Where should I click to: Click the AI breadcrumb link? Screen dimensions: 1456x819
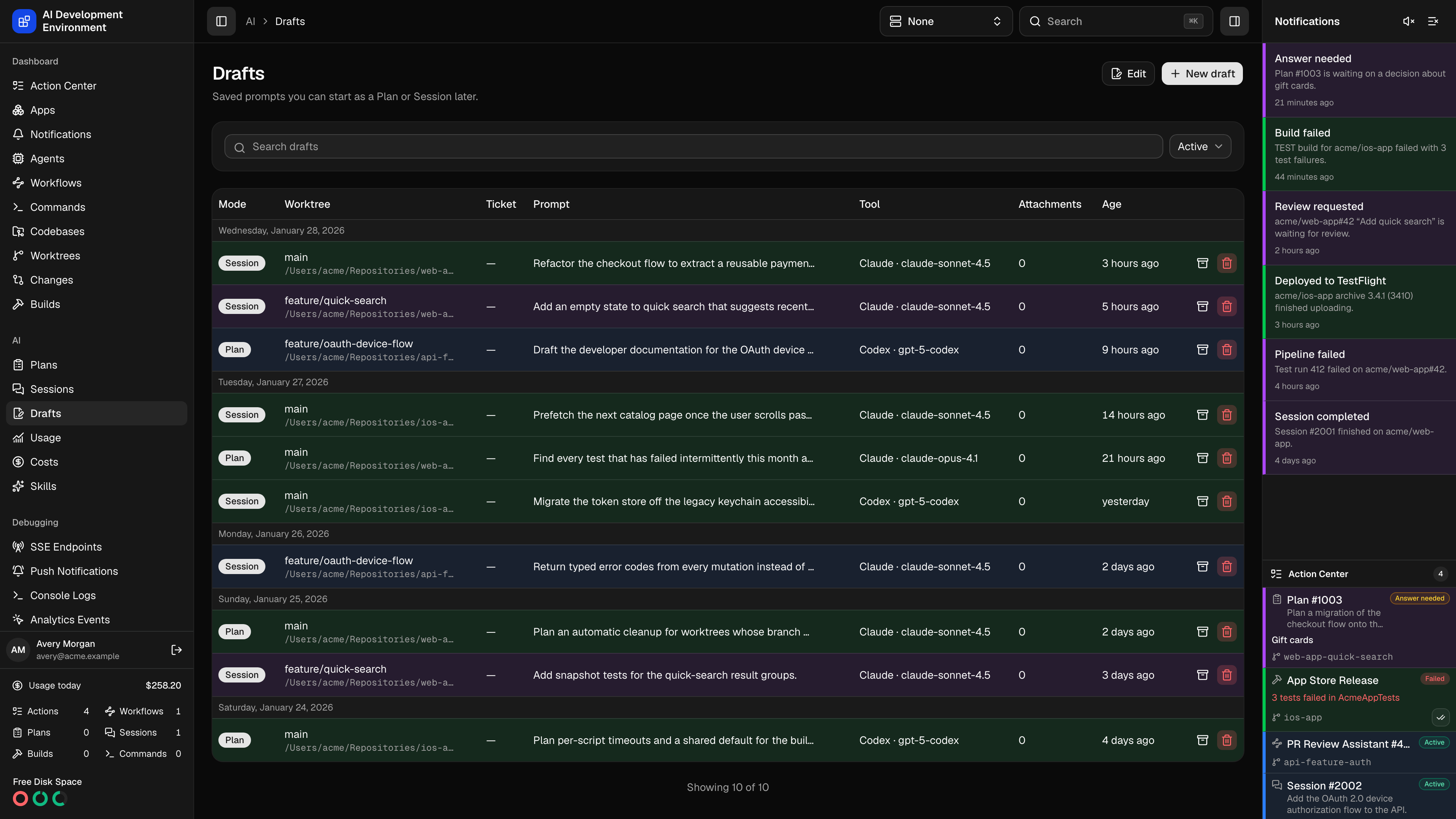(x=250, y=22)
